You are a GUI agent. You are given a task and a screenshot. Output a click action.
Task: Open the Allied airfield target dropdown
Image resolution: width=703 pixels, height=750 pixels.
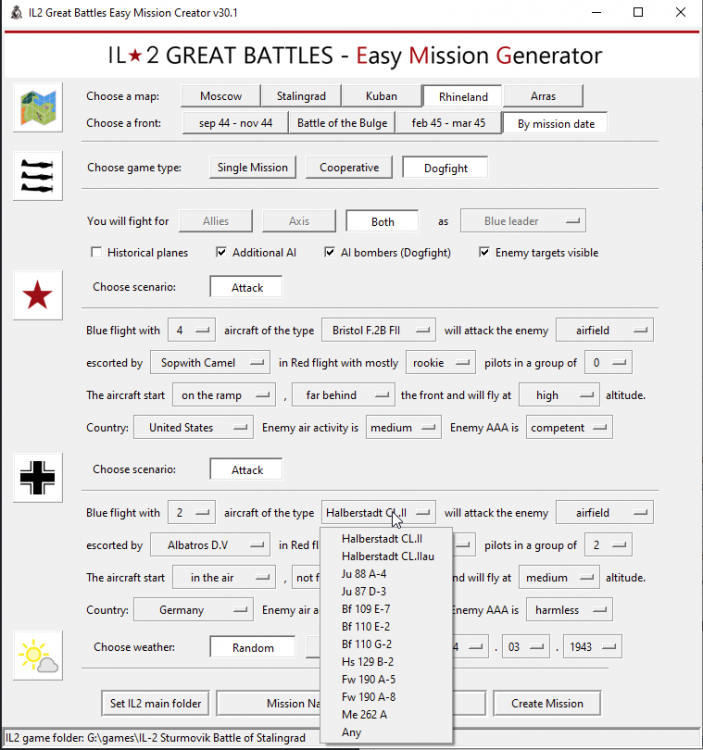[604, 330]
